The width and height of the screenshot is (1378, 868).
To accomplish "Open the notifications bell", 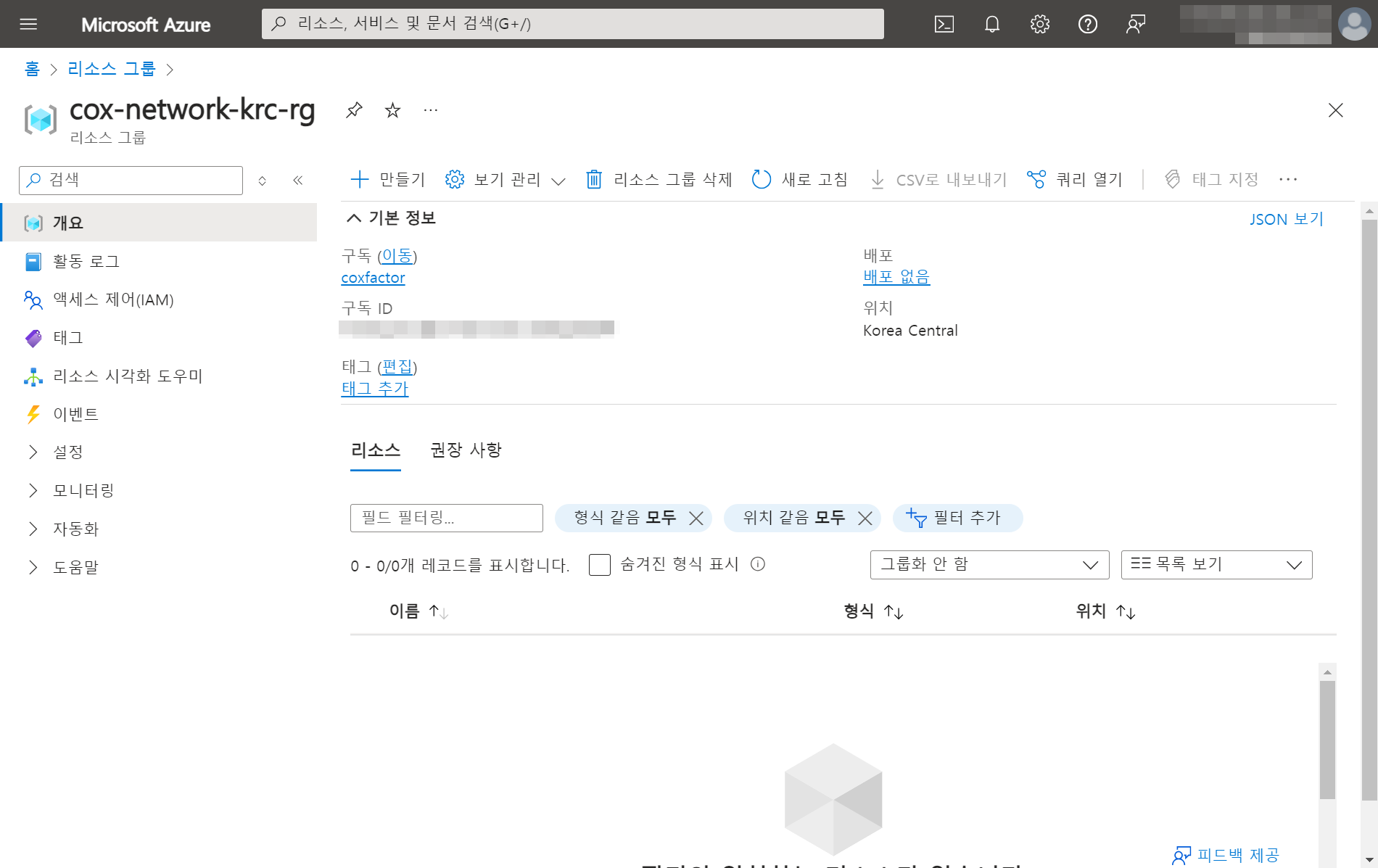I will [x=991, y=24].
